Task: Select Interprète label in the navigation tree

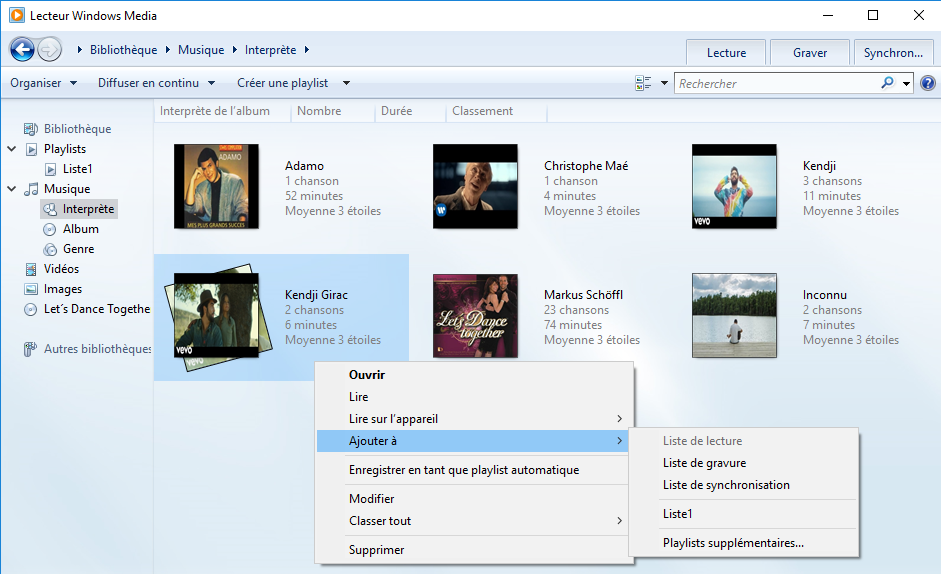Action: click(x=88, y=209)
